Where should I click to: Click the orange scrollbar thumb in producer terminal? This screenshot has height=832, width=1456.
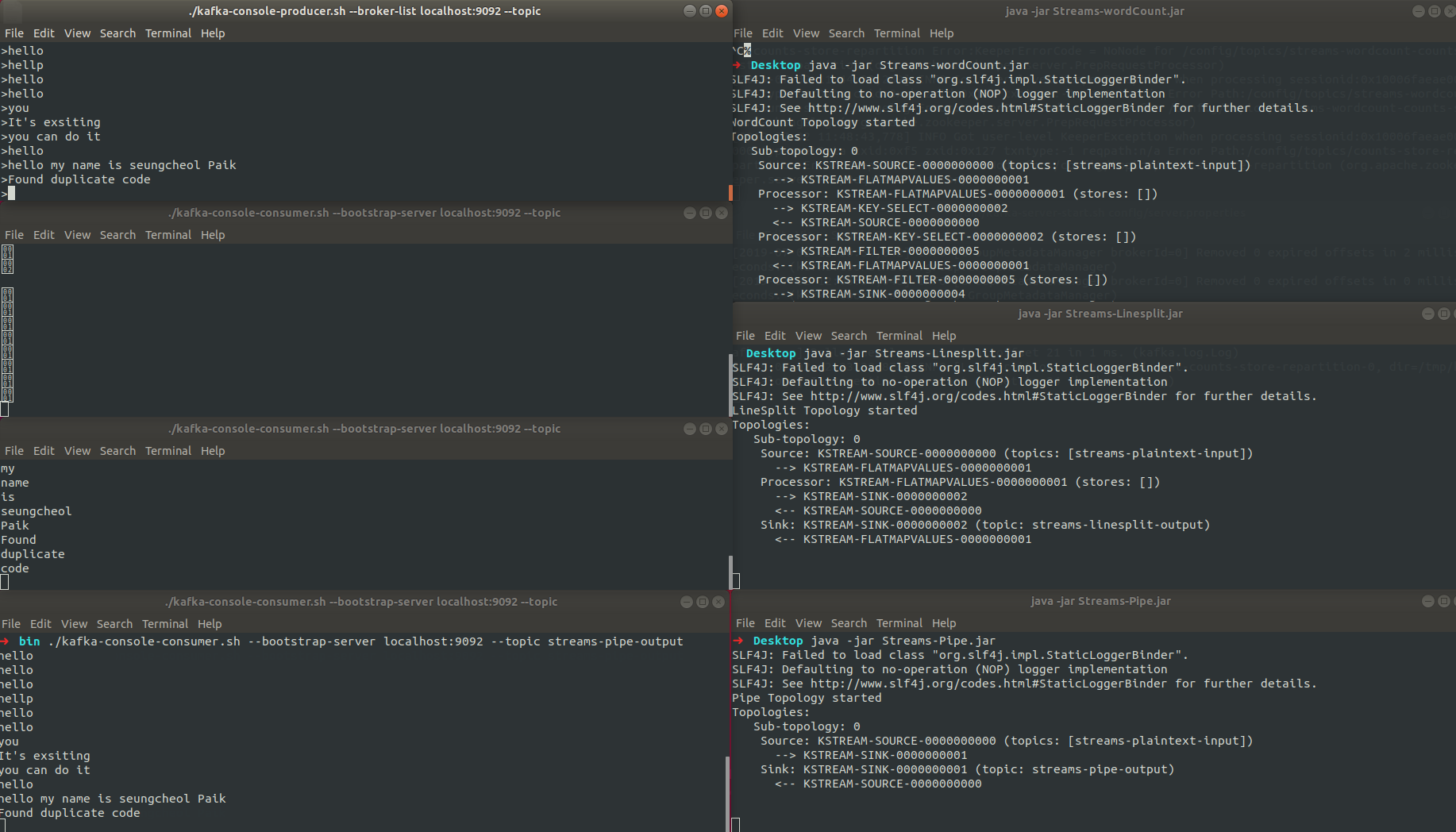730,193
